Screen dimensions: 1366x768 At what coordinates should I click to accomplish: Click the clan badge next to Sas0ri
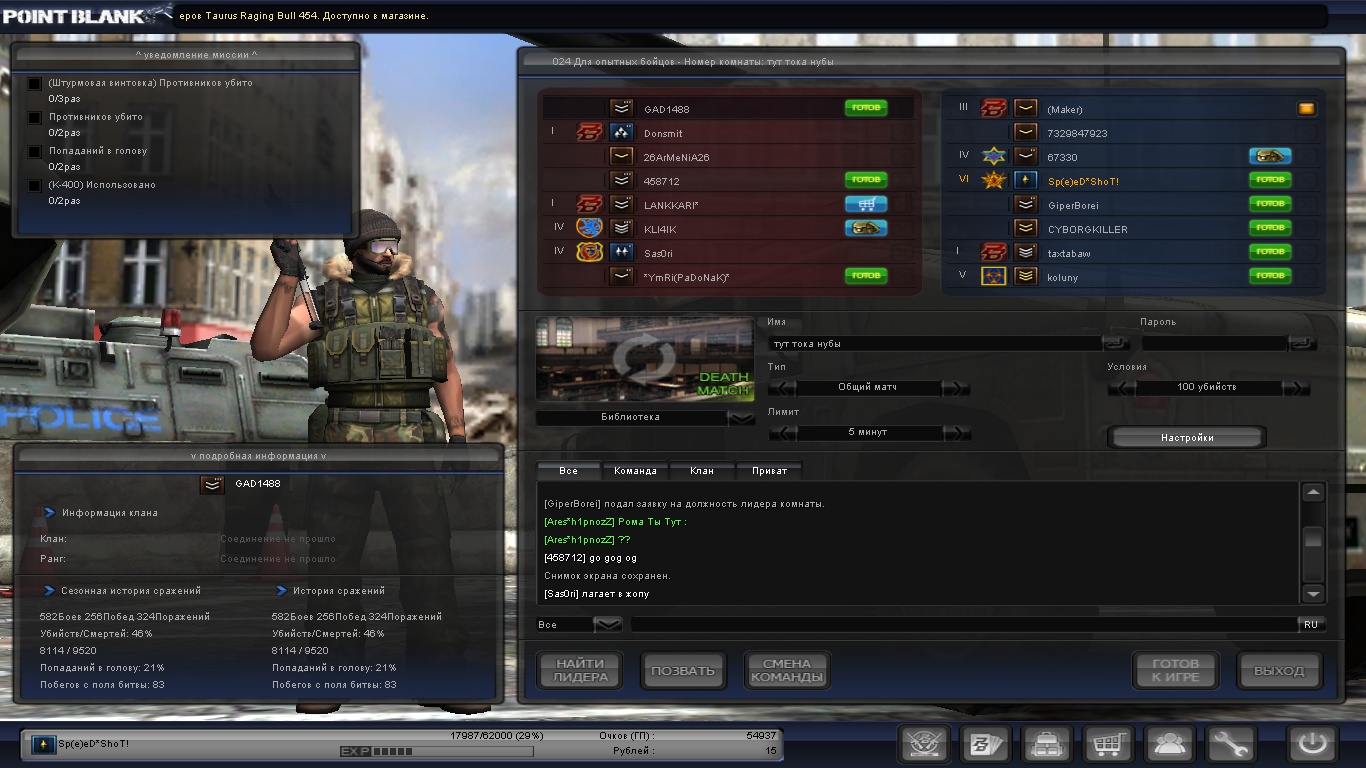pos(589,252)
